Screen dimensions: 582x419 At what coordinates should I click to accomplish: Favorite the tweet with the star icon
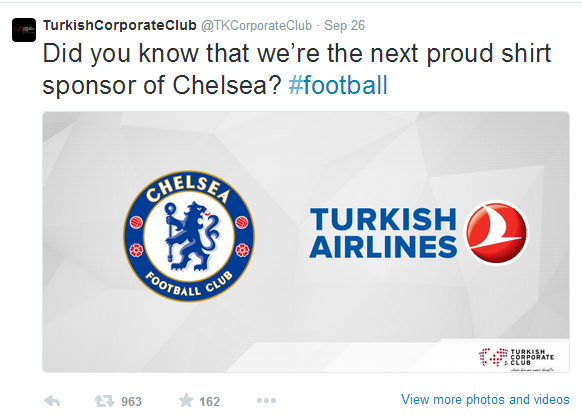pos(186,400)
